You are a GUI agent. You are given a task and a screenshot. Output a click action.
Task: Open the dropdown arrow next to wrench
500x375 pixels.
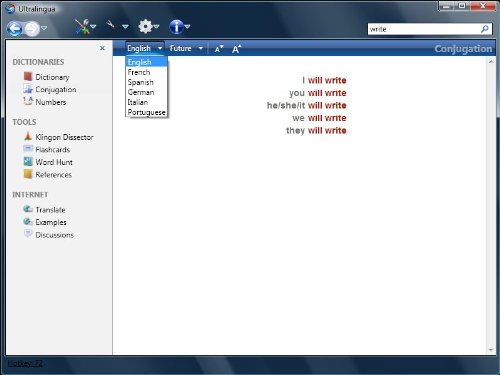(x=125, y=26)
